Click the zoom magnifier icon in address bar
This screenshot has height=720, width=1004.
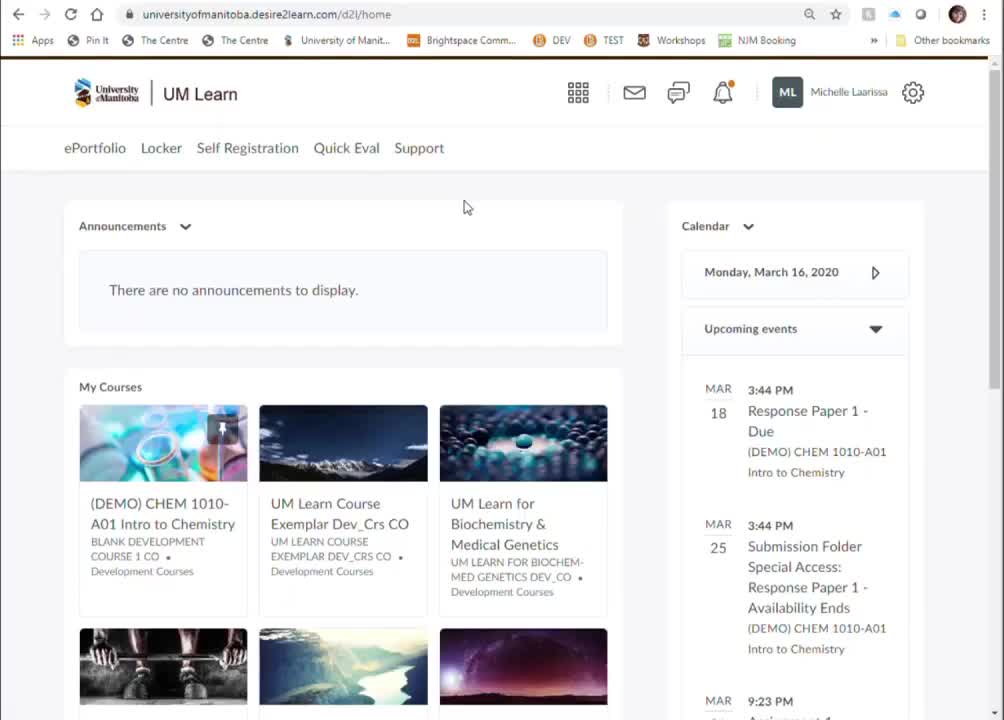tap(809, 14)
